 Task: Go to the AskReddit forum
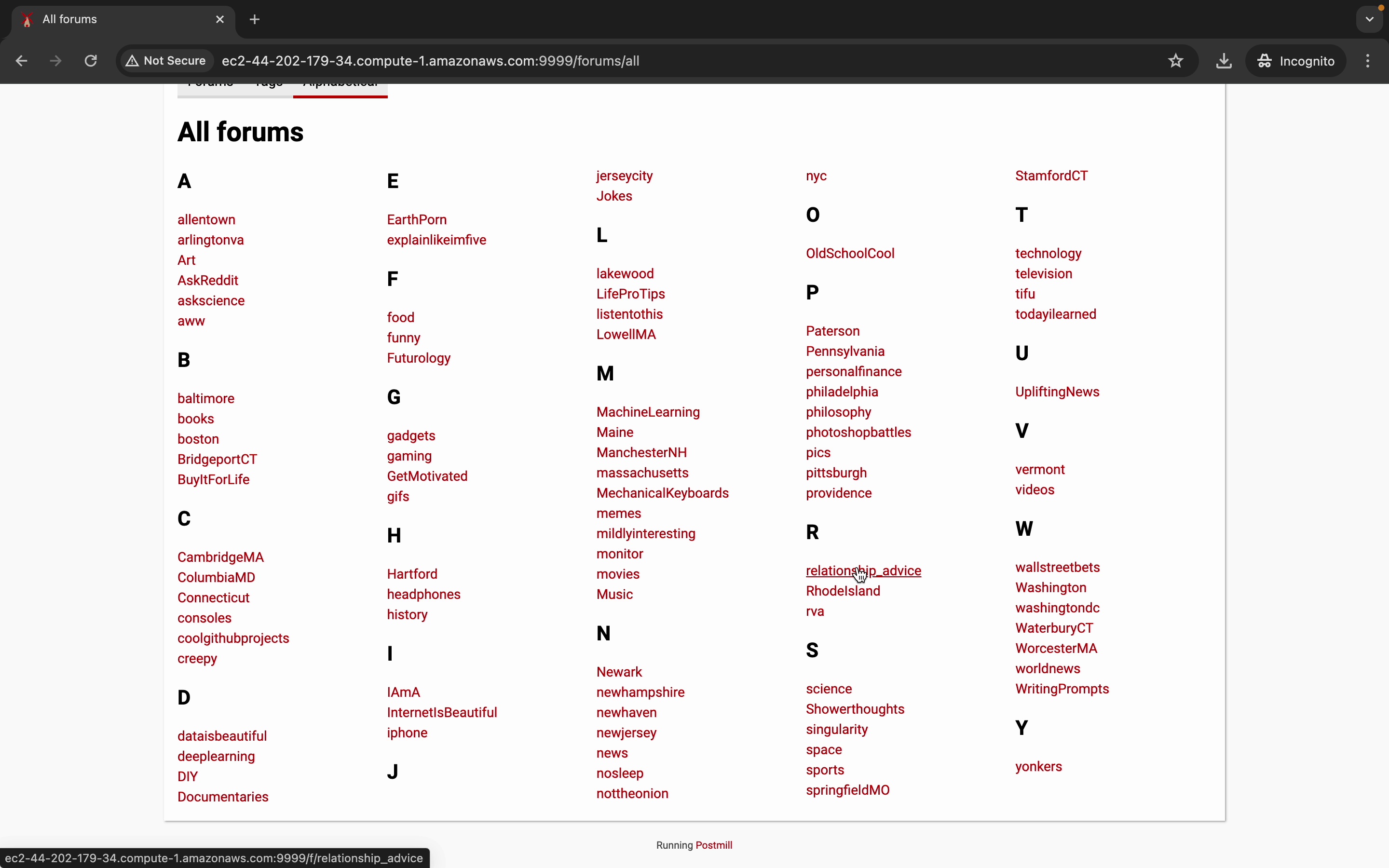[208, 281]
